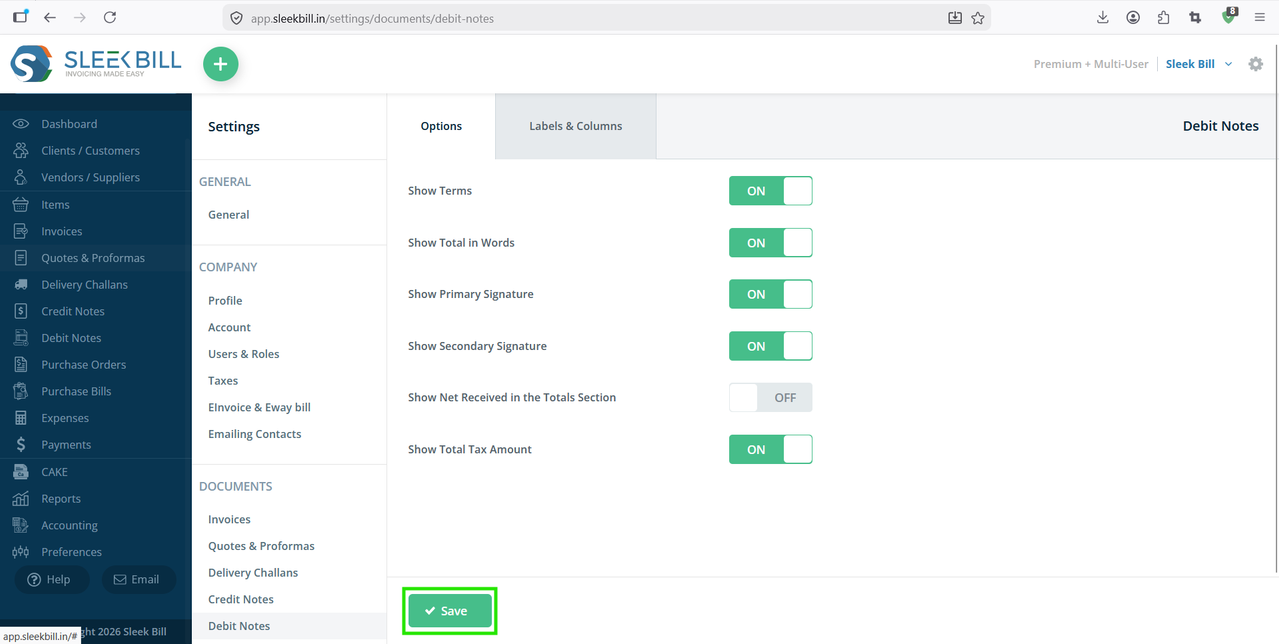
Task: Open Taxes settings
Action: point(223,381)
